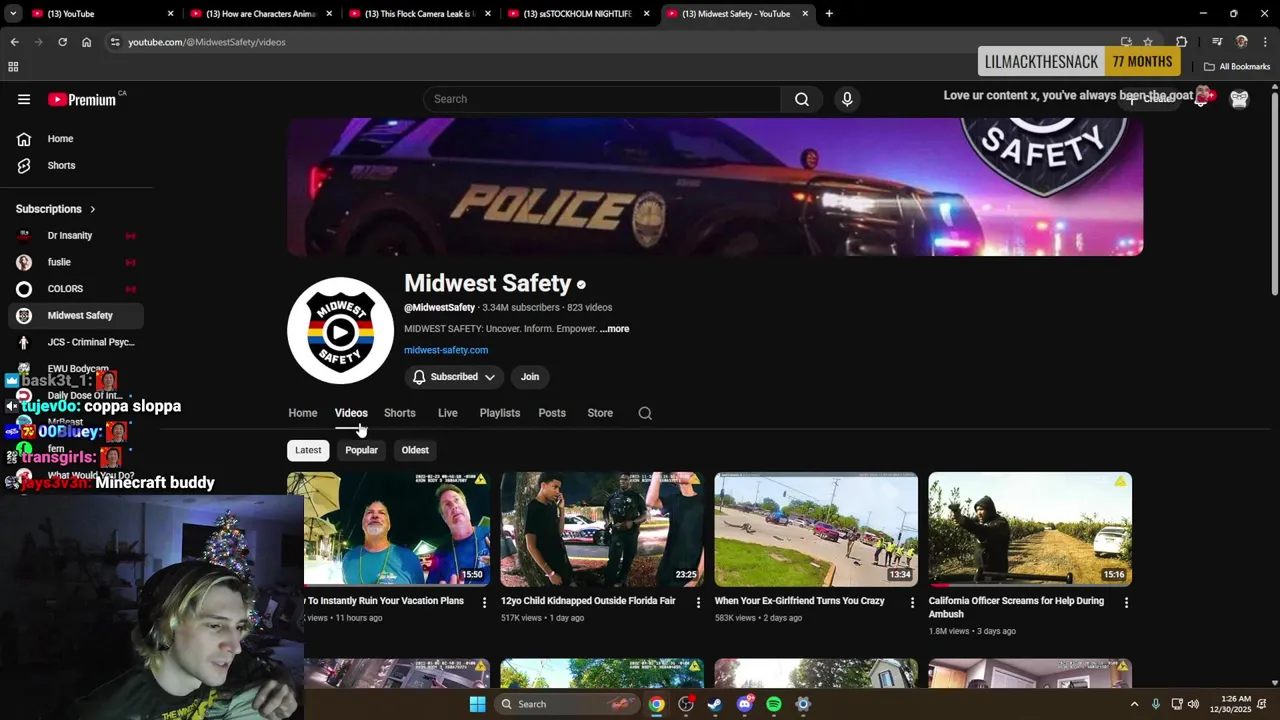The height and width of the screenshot is (720, 1280).
Task: Switch to the channel Videos tab
Action: click(351, 413)
